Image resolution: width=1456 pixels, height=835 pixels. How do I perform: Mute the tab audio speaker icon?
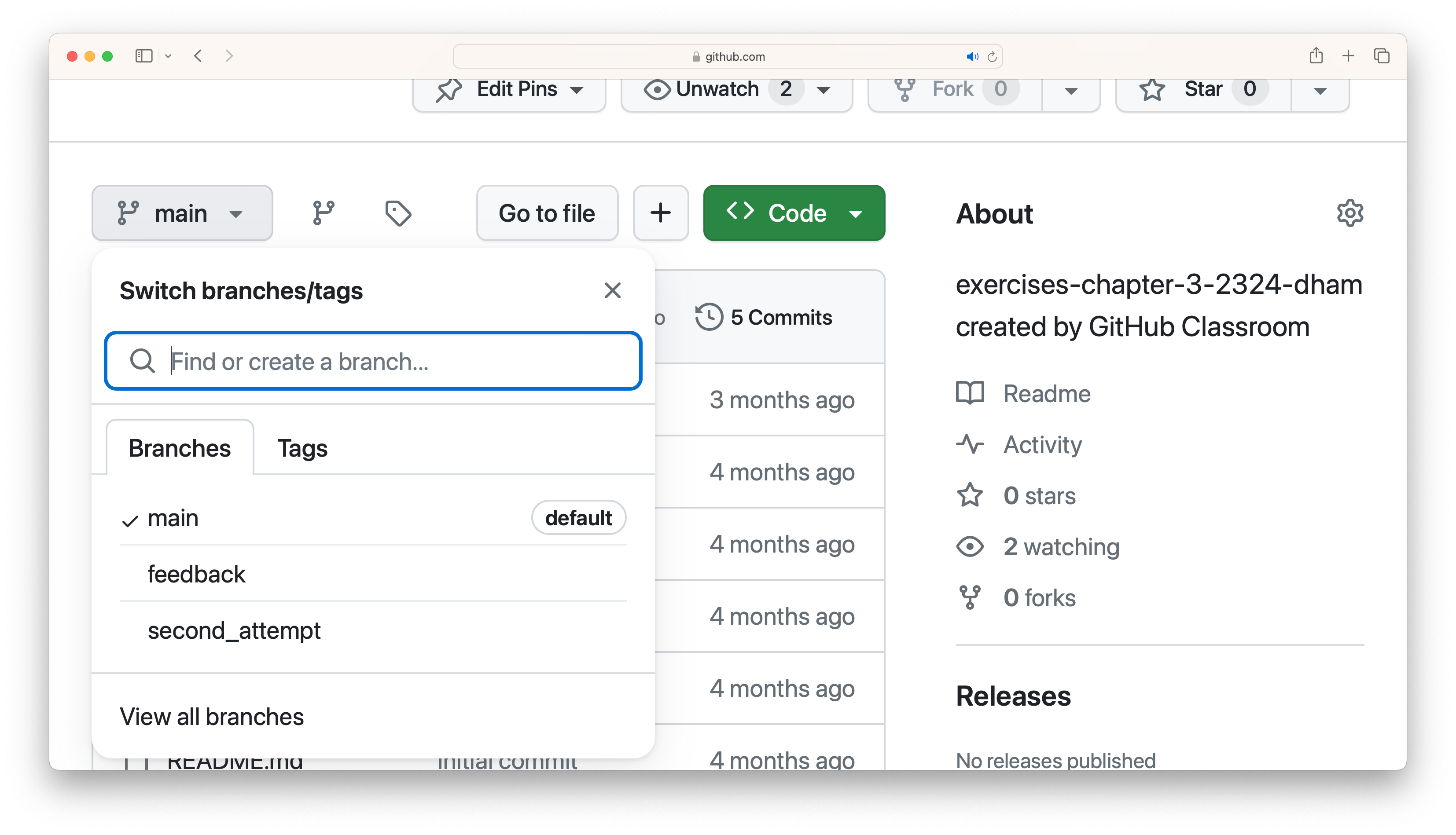point(972,56)
